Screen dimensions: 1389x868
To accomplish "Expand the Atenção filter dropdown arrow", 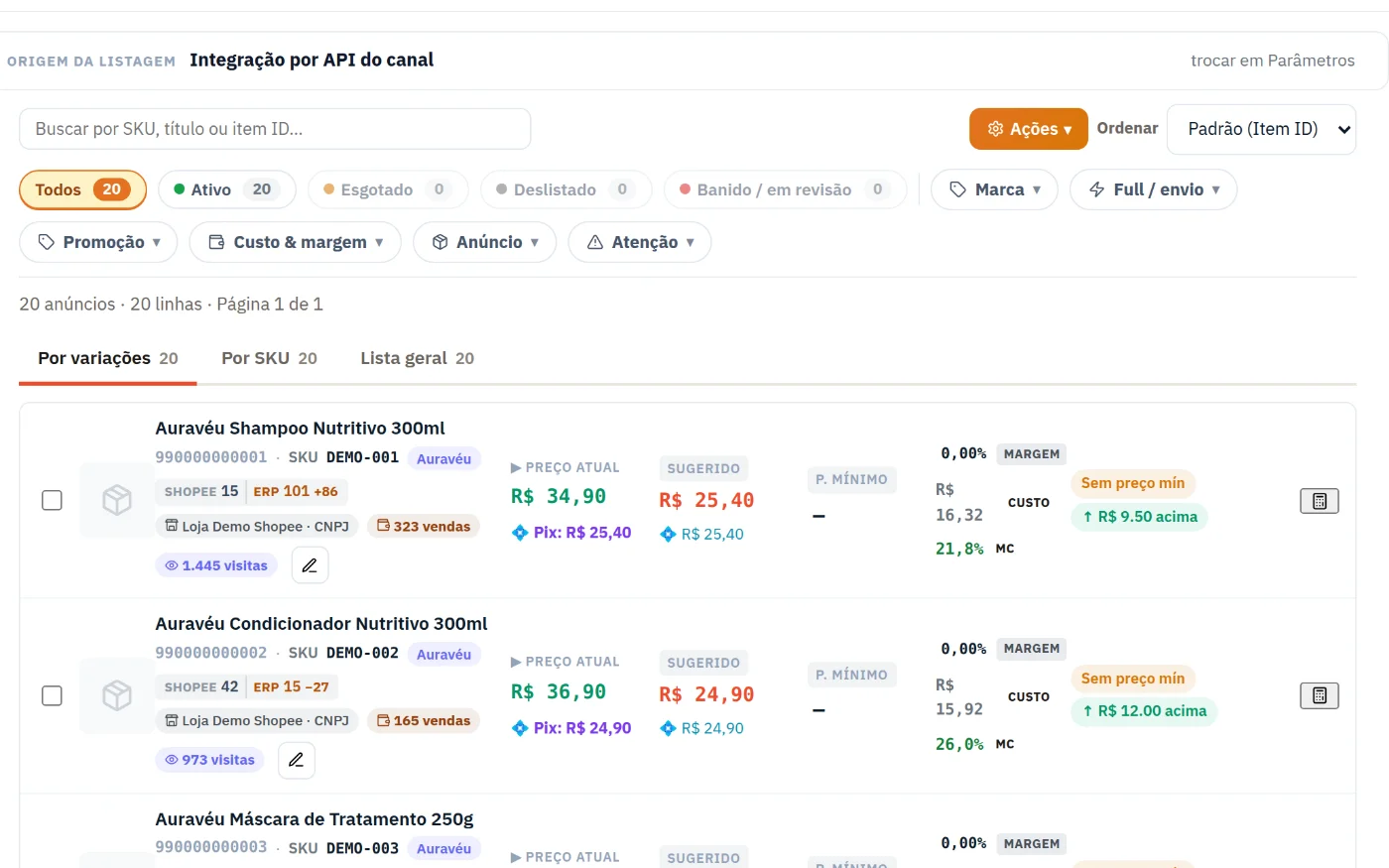I will tap(690, 242).
